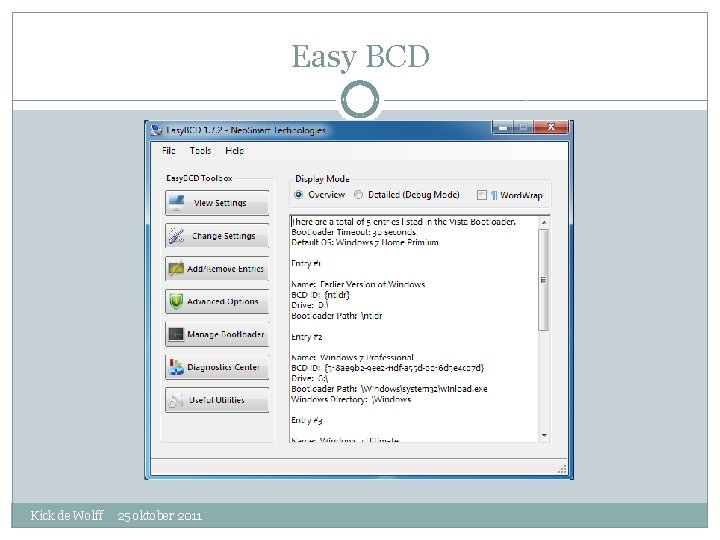Image resolution: width=720 pixels, height=540 pixels.
Task: Go to Add/Remove Entries label
Action: [x=225, y=269]
